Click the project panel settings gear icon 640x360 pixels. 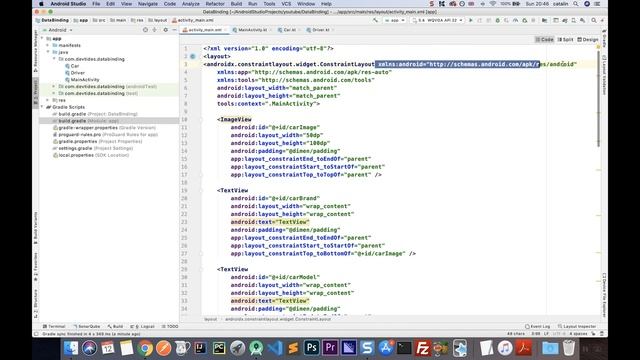(x=165, y=30)
